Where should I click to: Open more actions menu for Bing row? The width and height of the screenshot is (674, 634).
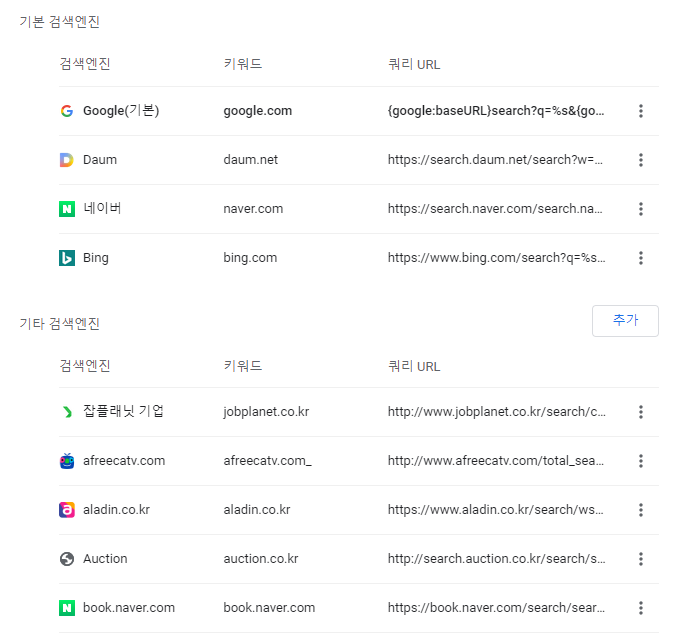click(640, 258)
